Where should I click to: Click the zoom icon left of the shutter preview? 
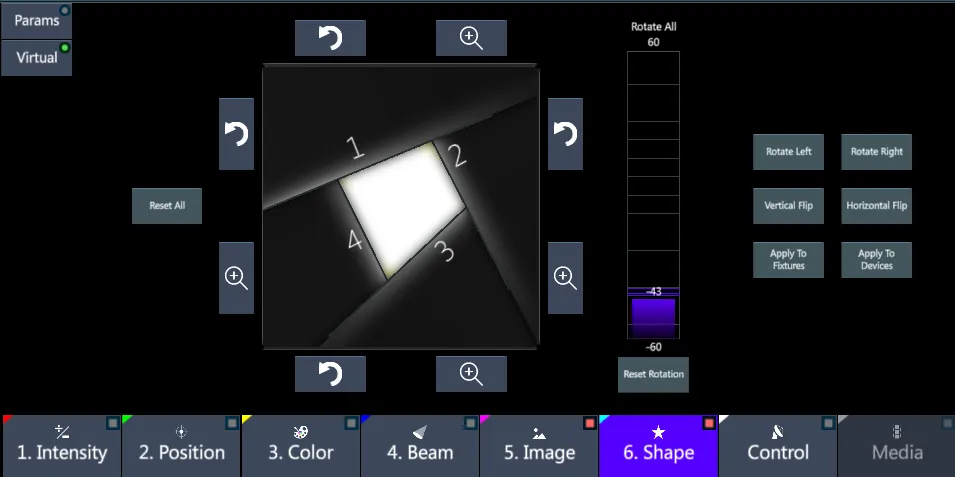pyautogui.click(x=236, y=278)
